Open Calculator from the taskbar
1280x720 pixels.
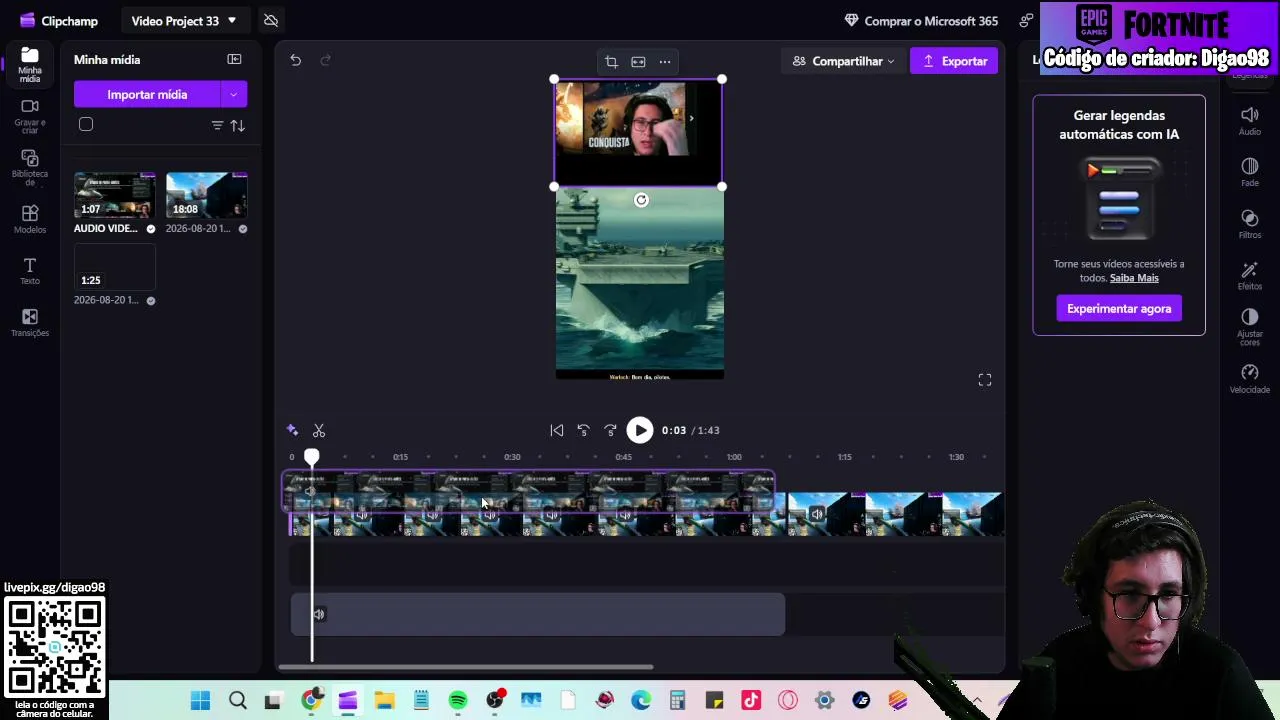(678, 701)
